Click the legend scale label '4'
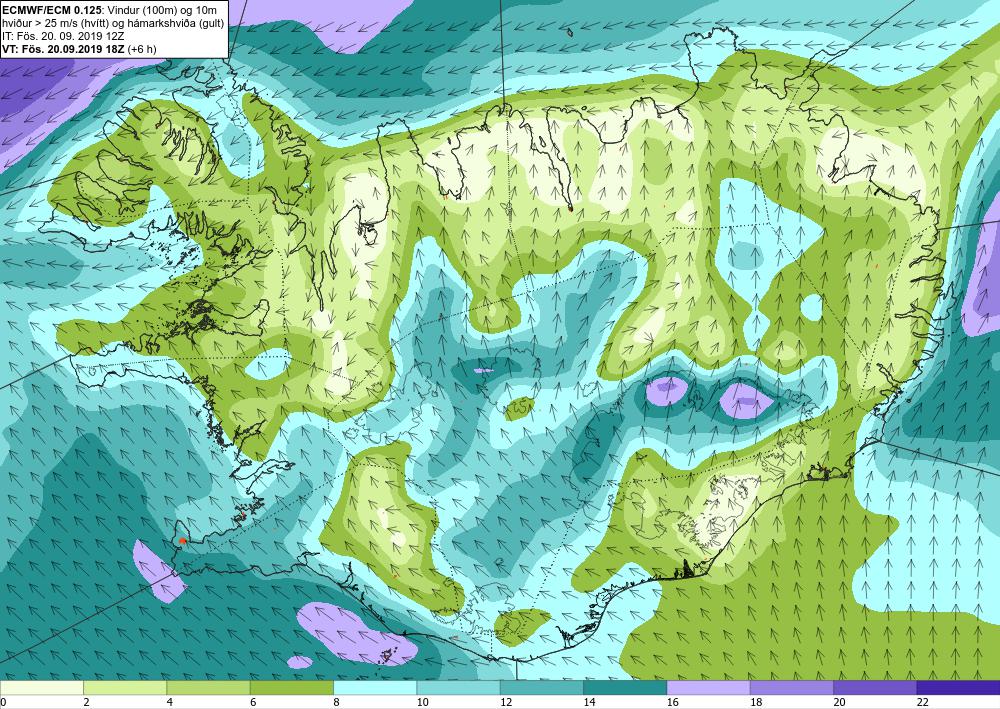Image resolution: width=1000 pixels, height=709 pixels. [x=170, y=702]
